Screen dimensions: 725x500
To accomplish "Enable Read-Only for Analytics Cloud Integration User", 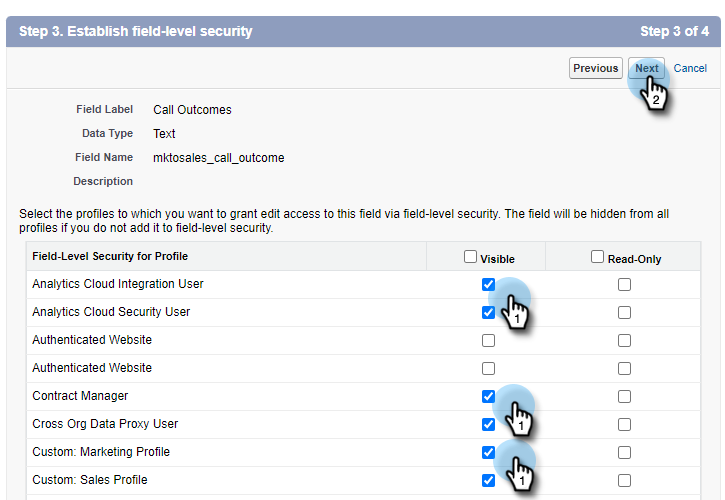I will pyautogui.click(x=625, y=284).
